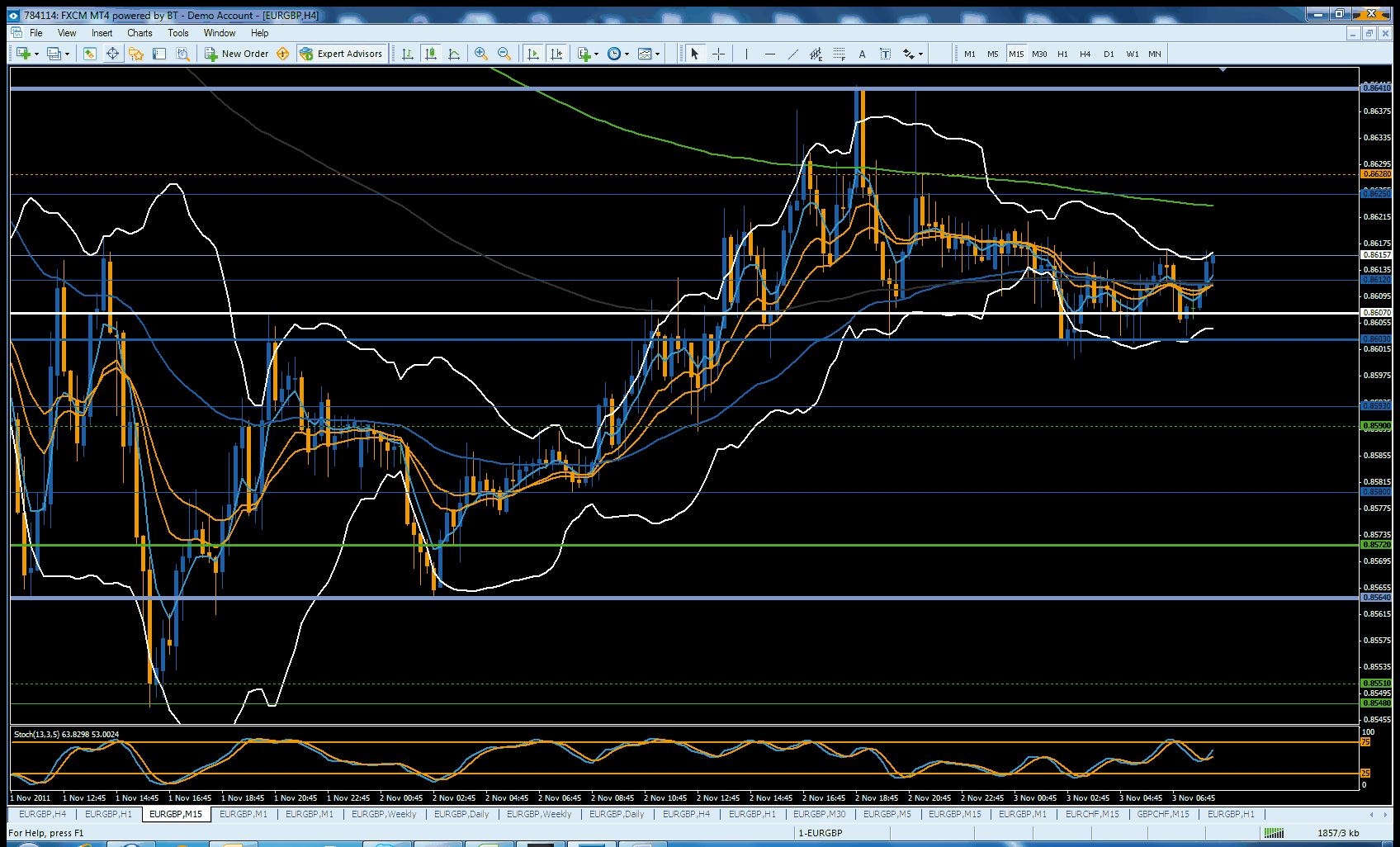
Task: Expand the Templates dropdown arrow
Action: click(x=657, y=54)
